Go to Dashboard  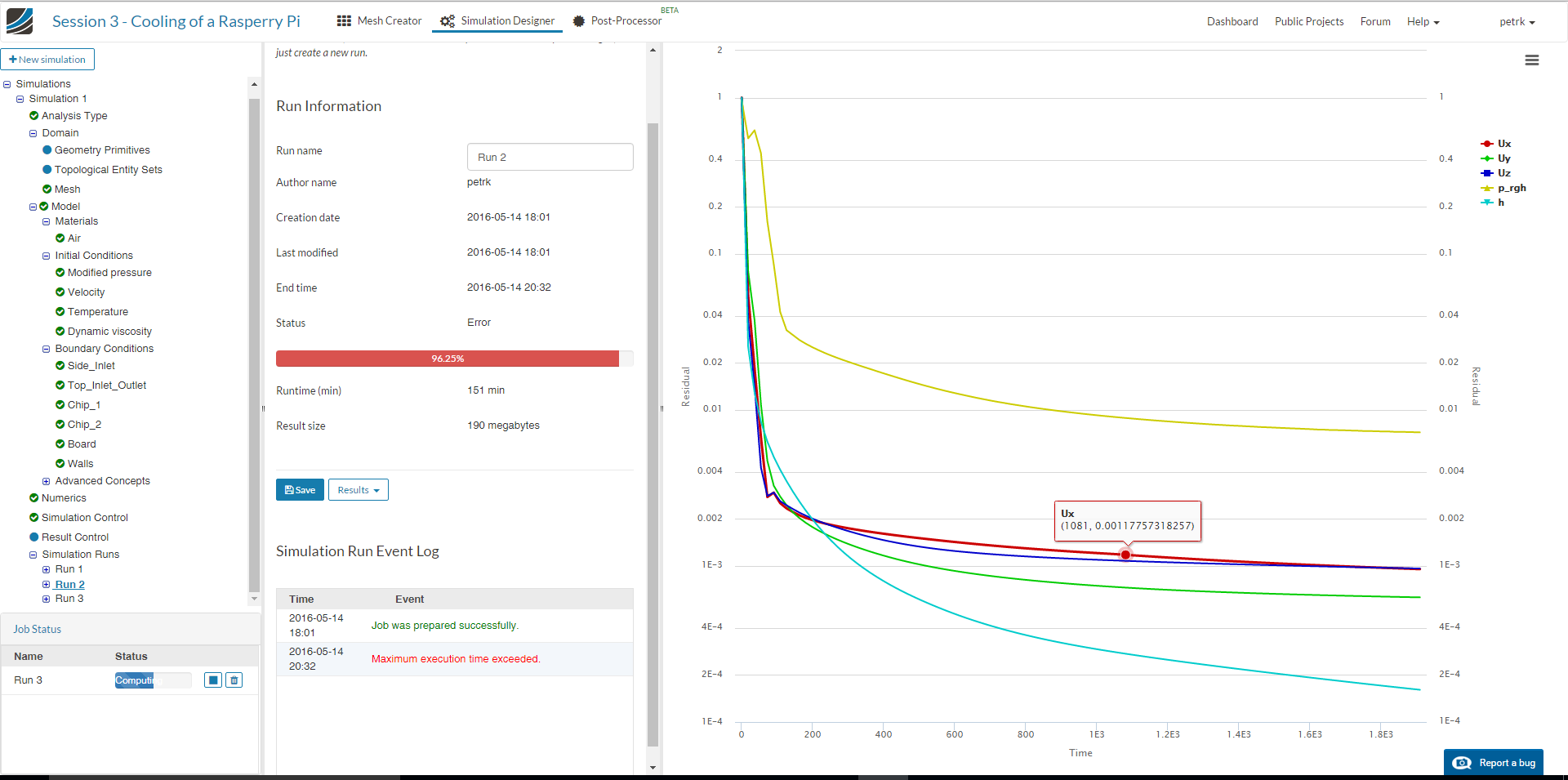(x=1232, y=22)
